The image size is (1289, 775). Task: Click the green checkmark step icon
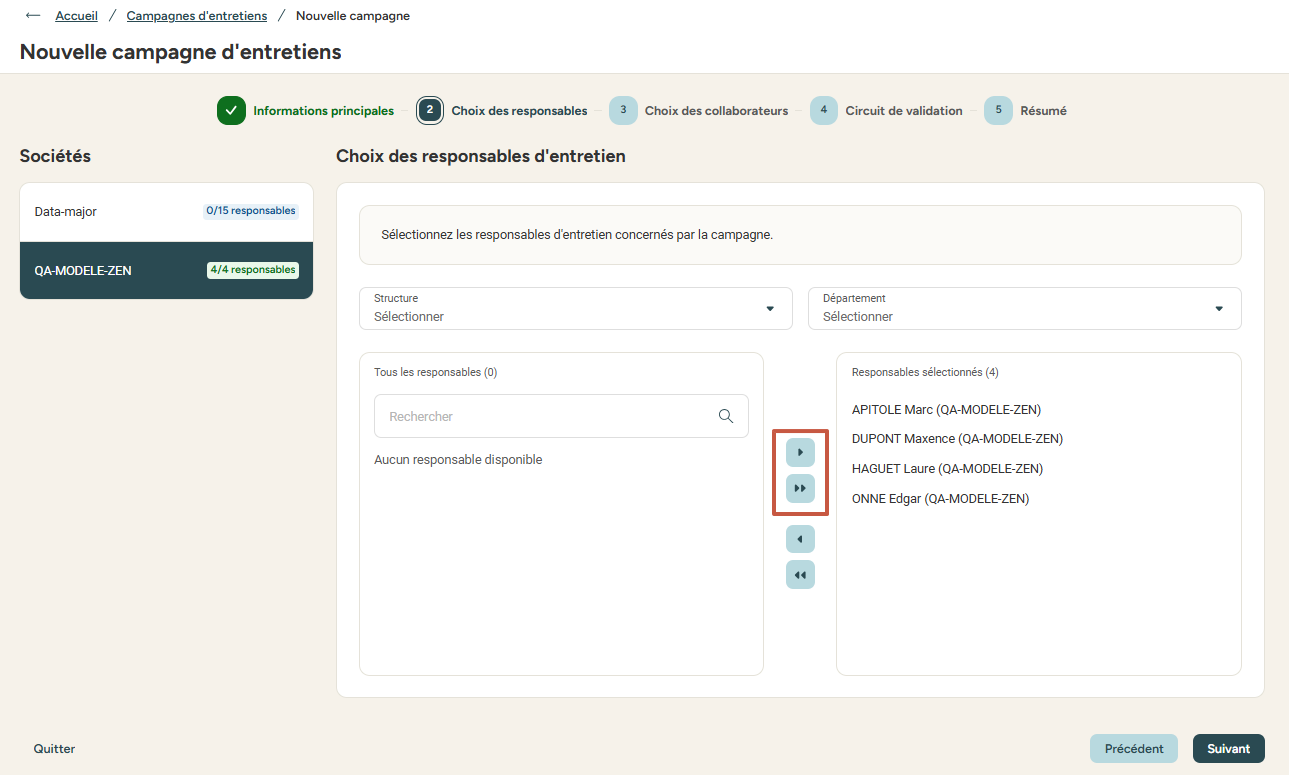[231, 111]
